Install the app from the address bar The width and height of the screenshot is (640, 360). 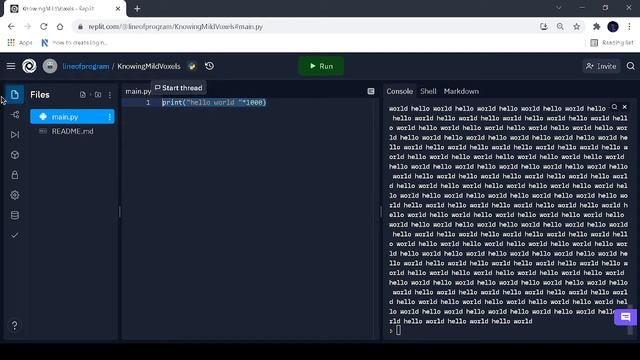coord(544,27)
